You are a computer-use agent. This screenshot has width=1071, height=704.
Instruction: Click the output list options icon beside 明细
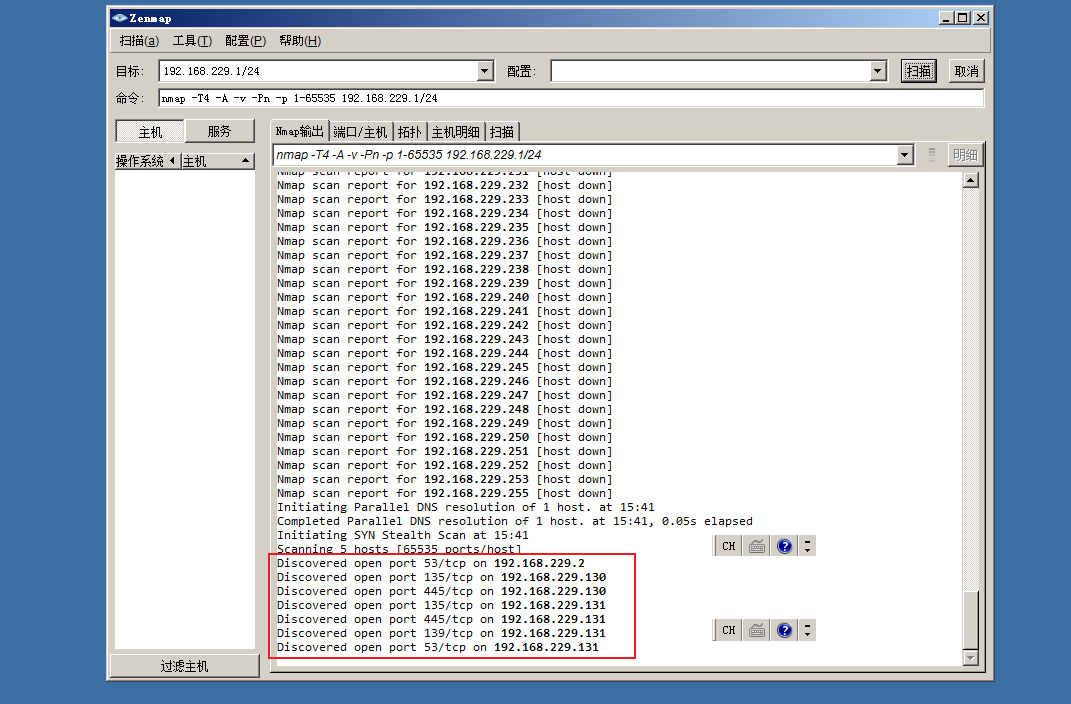click(932, 155)
